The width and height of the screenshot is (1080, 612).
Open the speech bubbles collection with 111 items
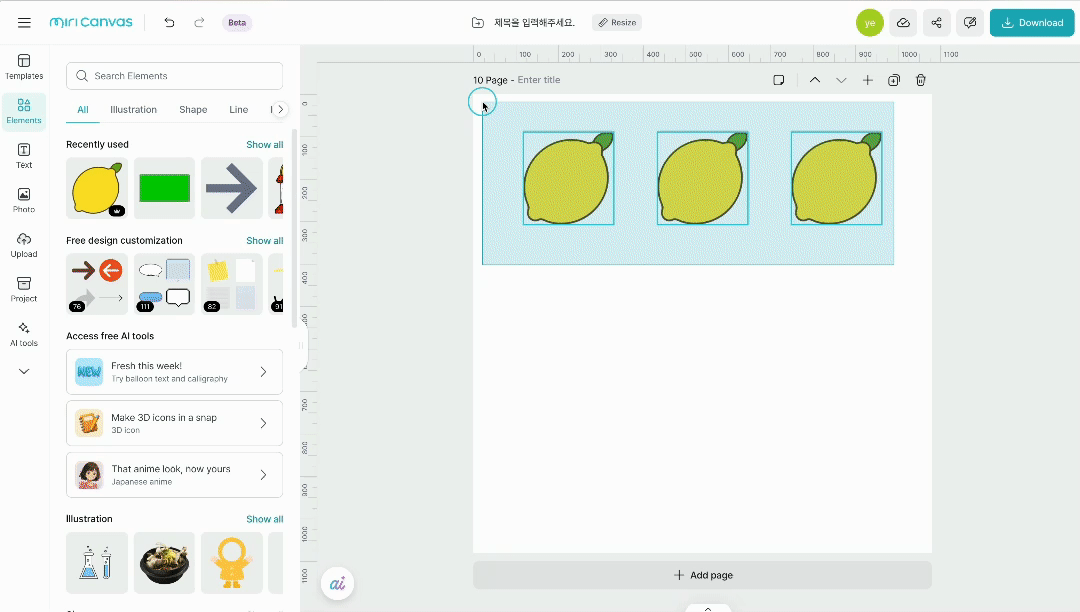165,284
